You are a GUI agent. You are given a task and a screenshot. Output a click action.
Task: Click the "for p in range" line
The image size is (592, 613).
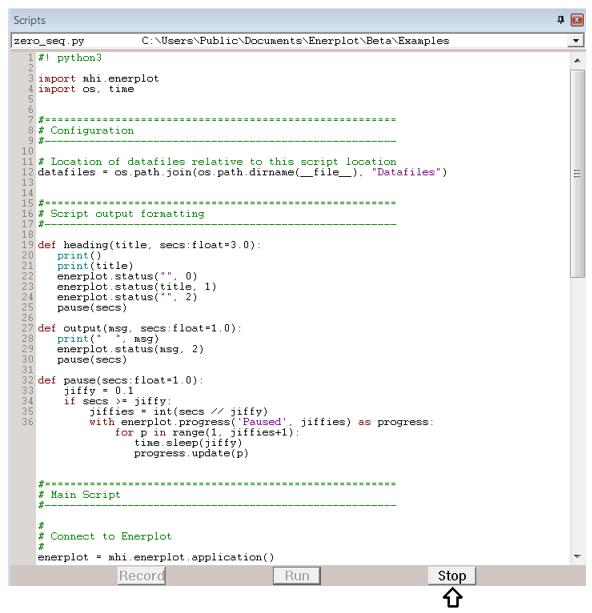[207, 432]
